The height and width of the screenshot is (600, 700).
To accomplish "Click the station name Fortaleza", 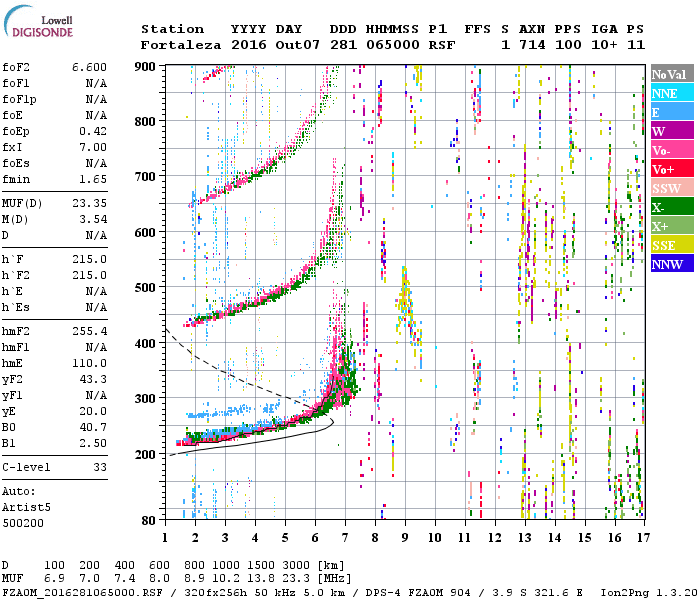I will coord(181,45).
